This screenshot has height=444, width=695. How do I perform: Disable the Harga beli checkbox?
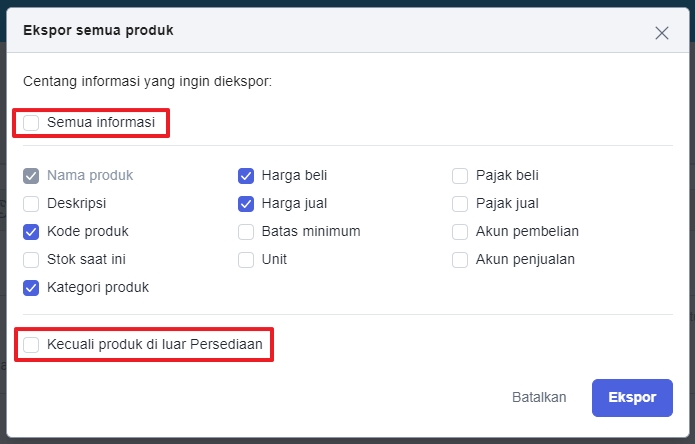[246, 176]
